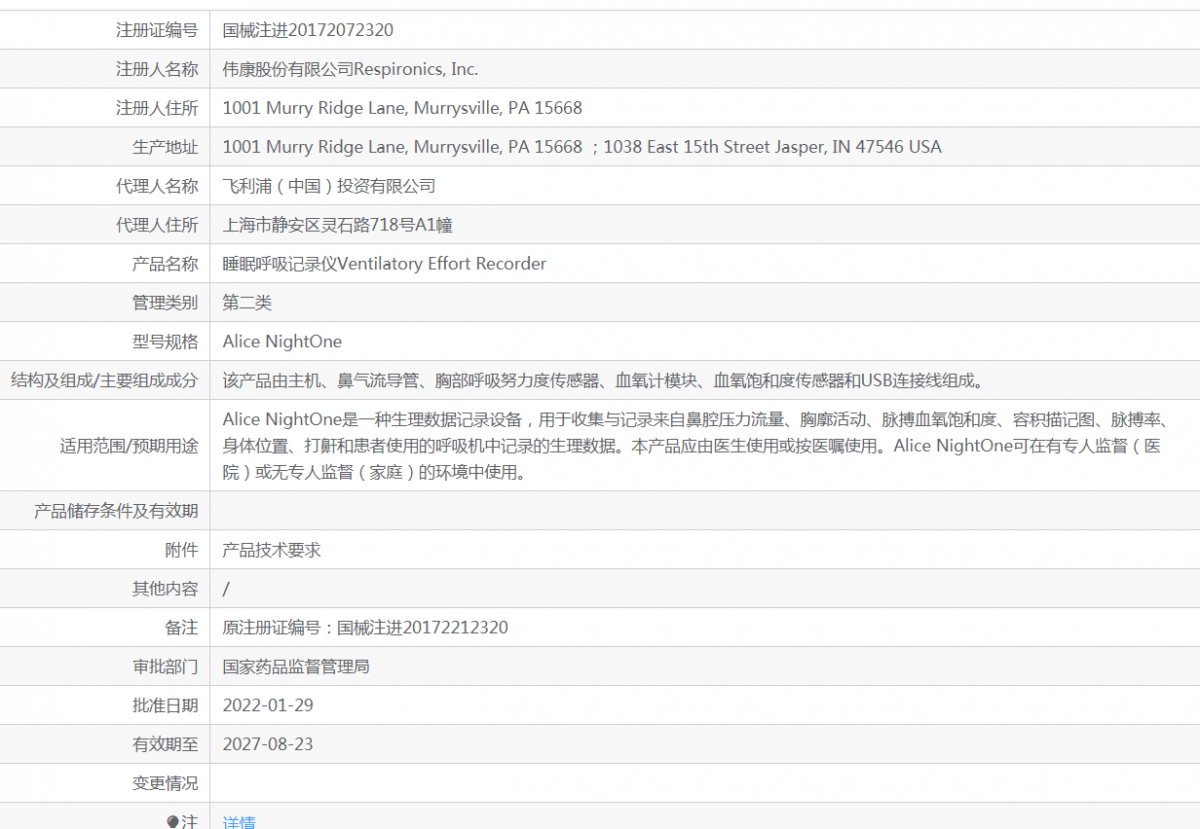The height and width of the screenshot is (829, 1200).
Task: Click the expiry date 2027-08-23
Action: pos(268,745)
